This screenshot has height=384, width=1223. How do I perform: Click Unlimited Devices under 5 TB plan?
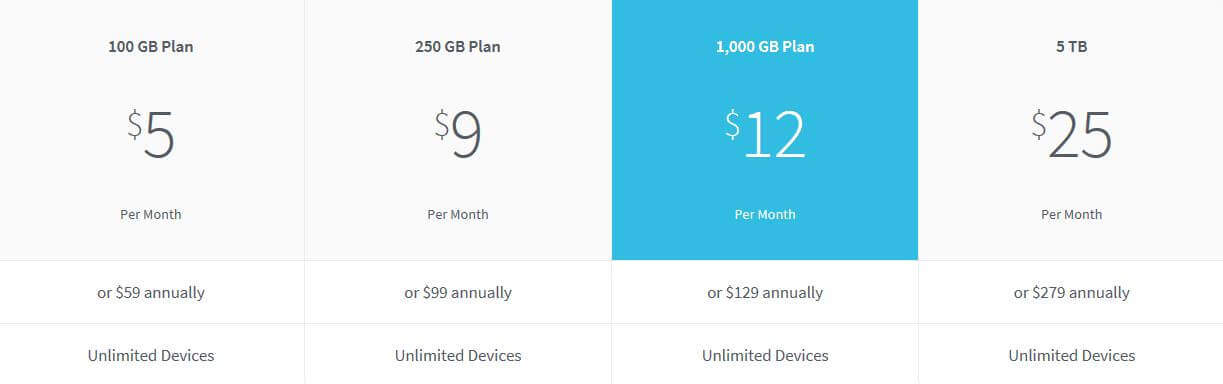pyautogui.click(x=1072, y=355)
